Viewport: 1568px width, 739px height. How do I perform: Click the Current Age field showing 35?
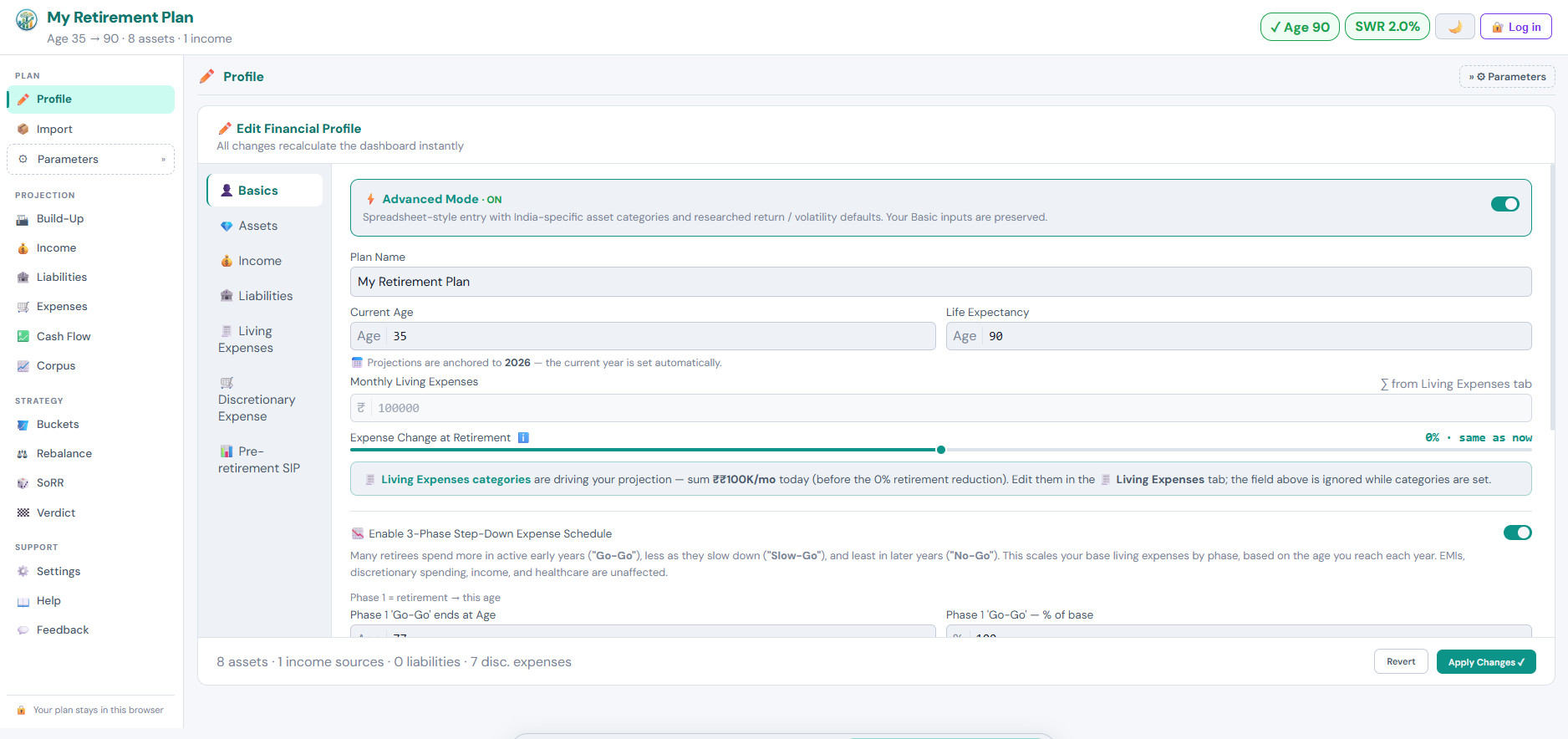643,336
